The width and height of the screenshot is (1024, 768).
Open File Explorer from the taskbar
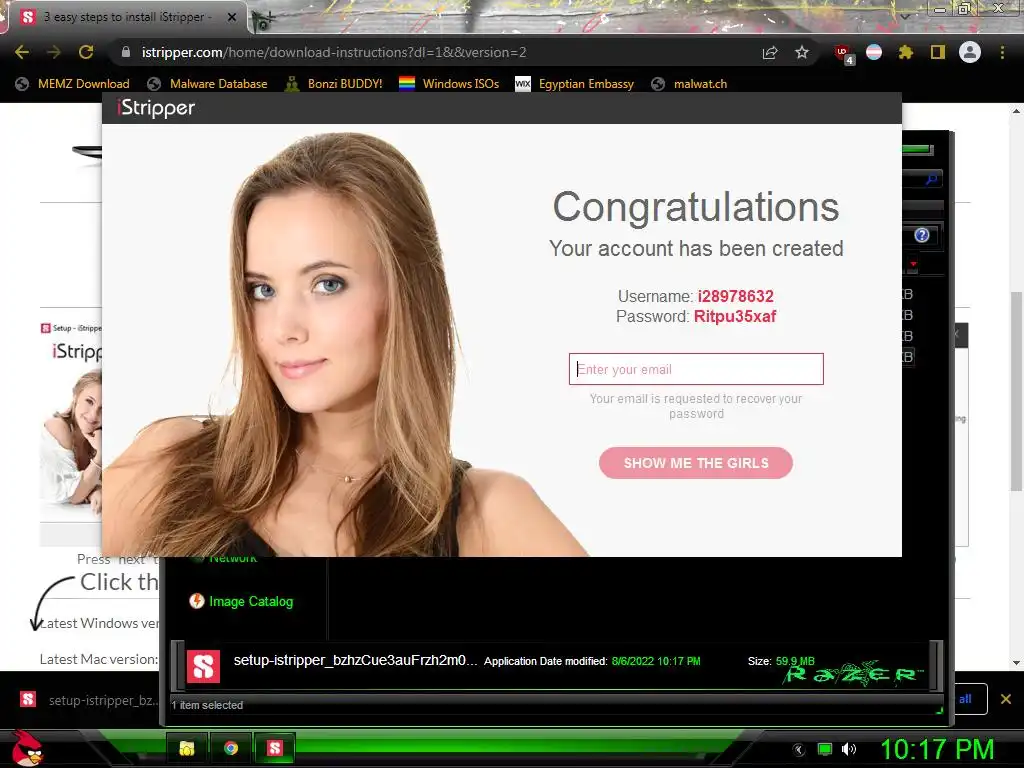click(187, 748)
